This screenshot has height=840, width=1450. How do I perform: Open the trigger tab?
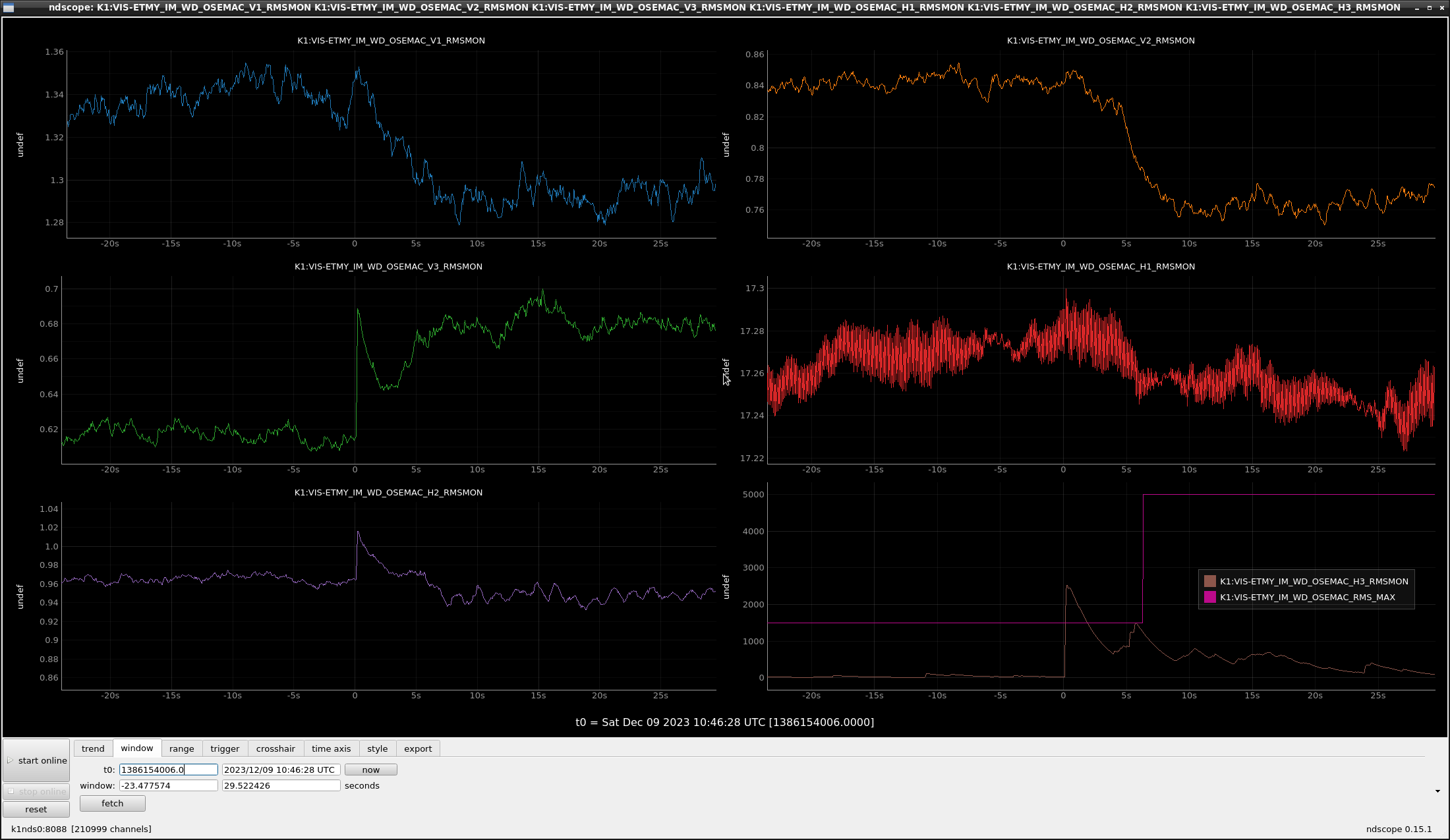pyautogui.click(x=225, y=748)
